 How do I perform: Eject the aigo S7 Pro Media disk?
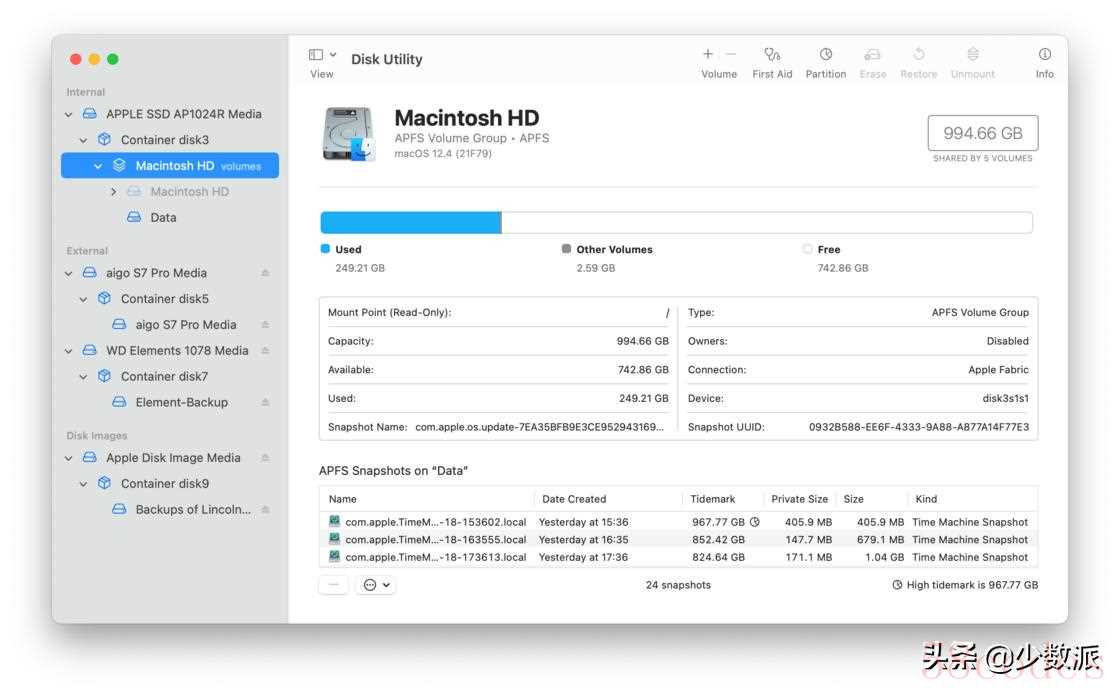click(265, 273)
